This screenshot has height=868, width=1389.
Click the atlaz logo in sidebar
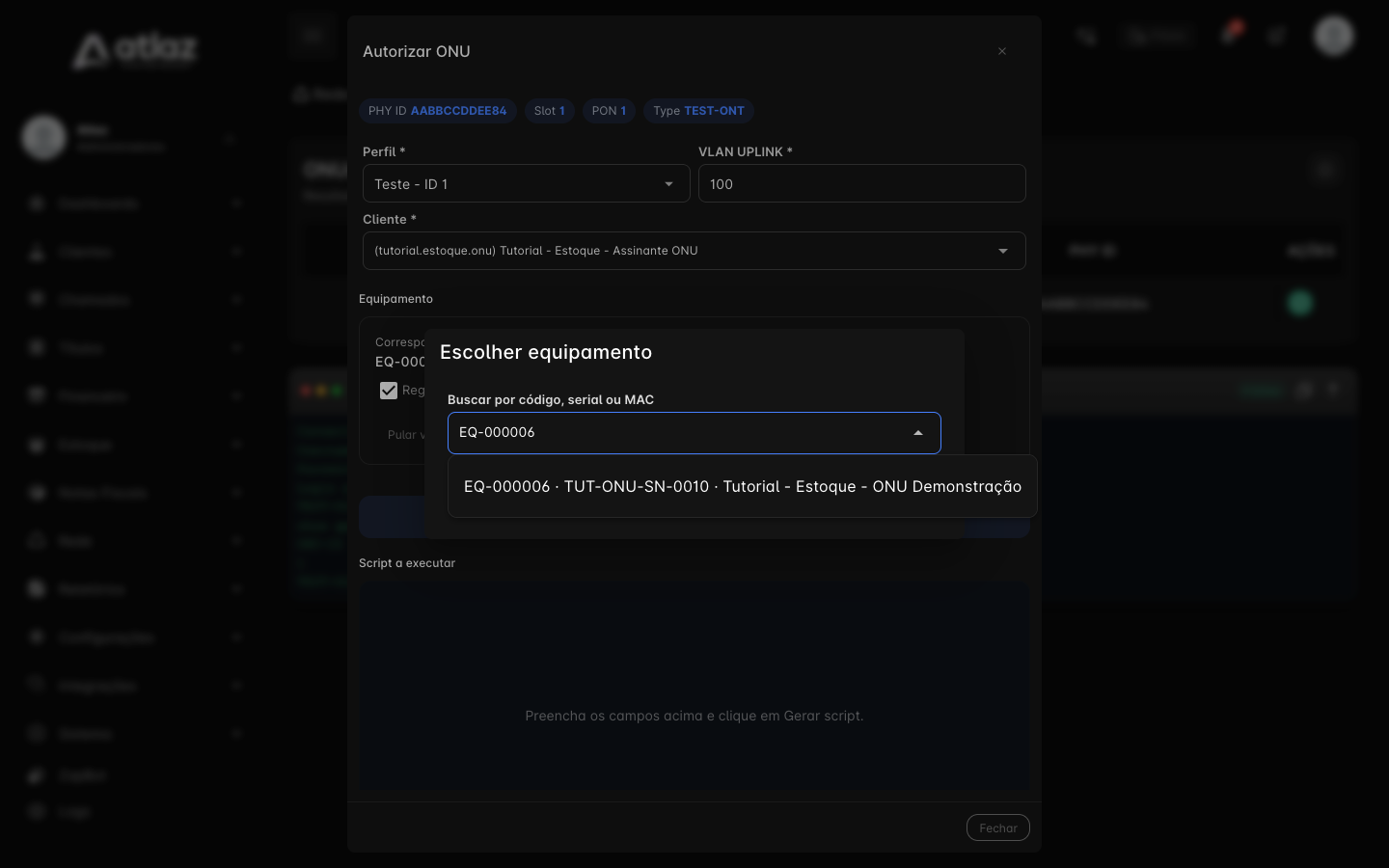[x=135, y=50]
